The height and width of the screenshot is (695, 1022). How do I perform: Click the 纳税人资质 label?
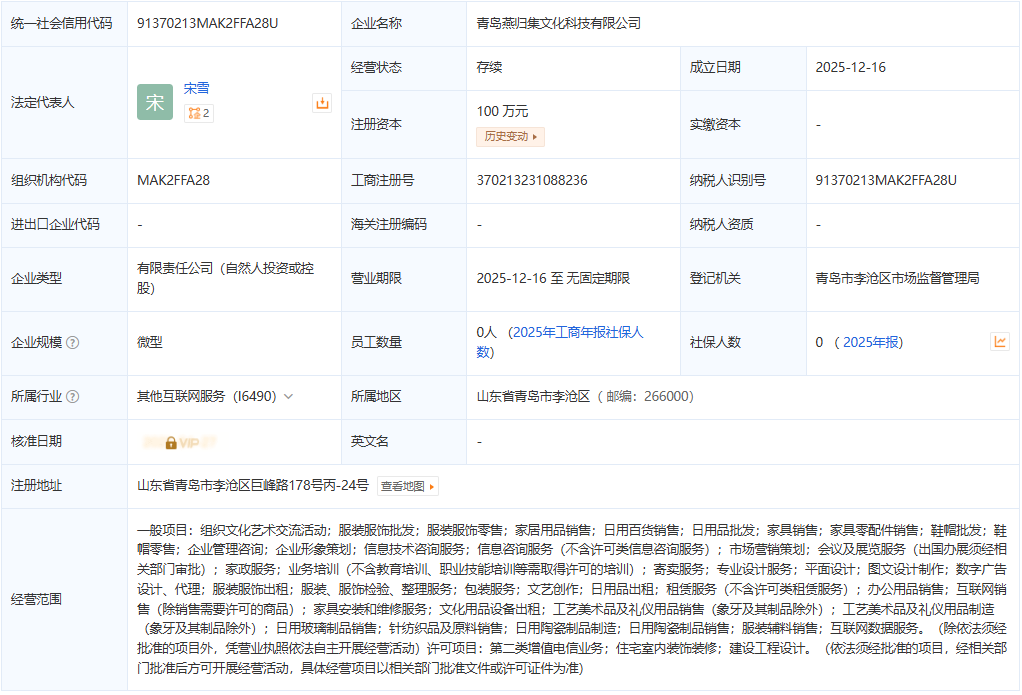point(722,225)
